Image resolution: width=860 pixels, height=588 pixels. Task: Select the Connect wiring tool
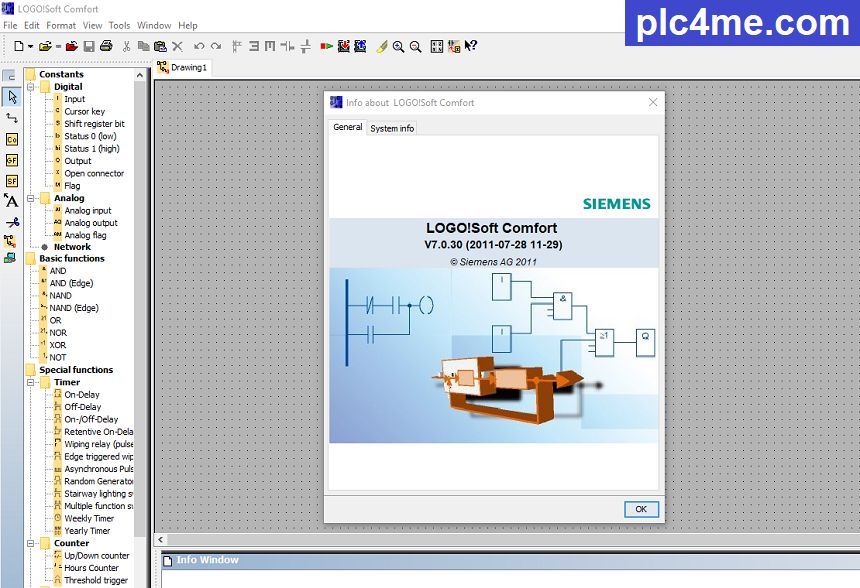[x=11, y=118]
